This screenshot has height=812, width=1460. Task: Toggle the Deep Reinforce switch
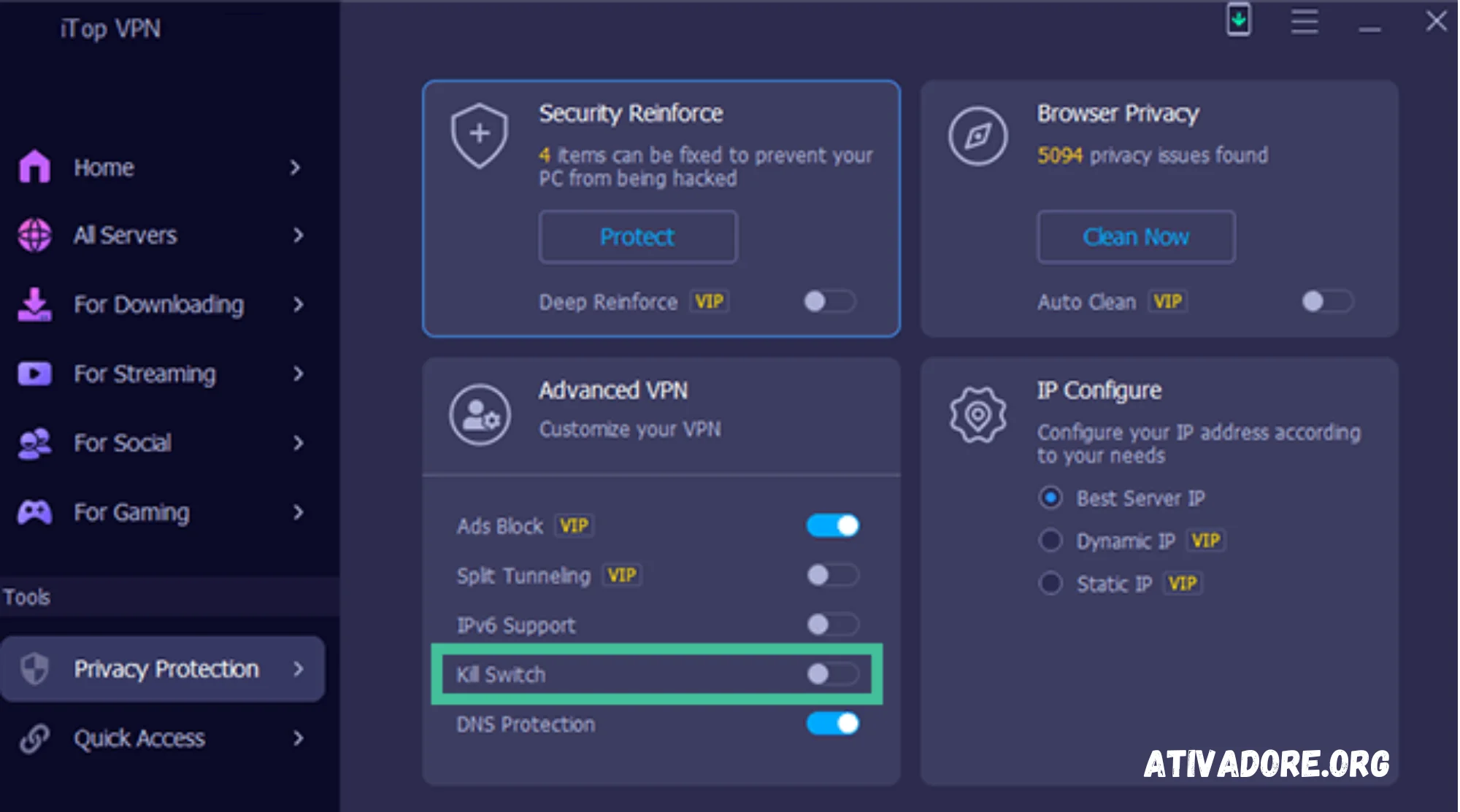tap(829, 301)
